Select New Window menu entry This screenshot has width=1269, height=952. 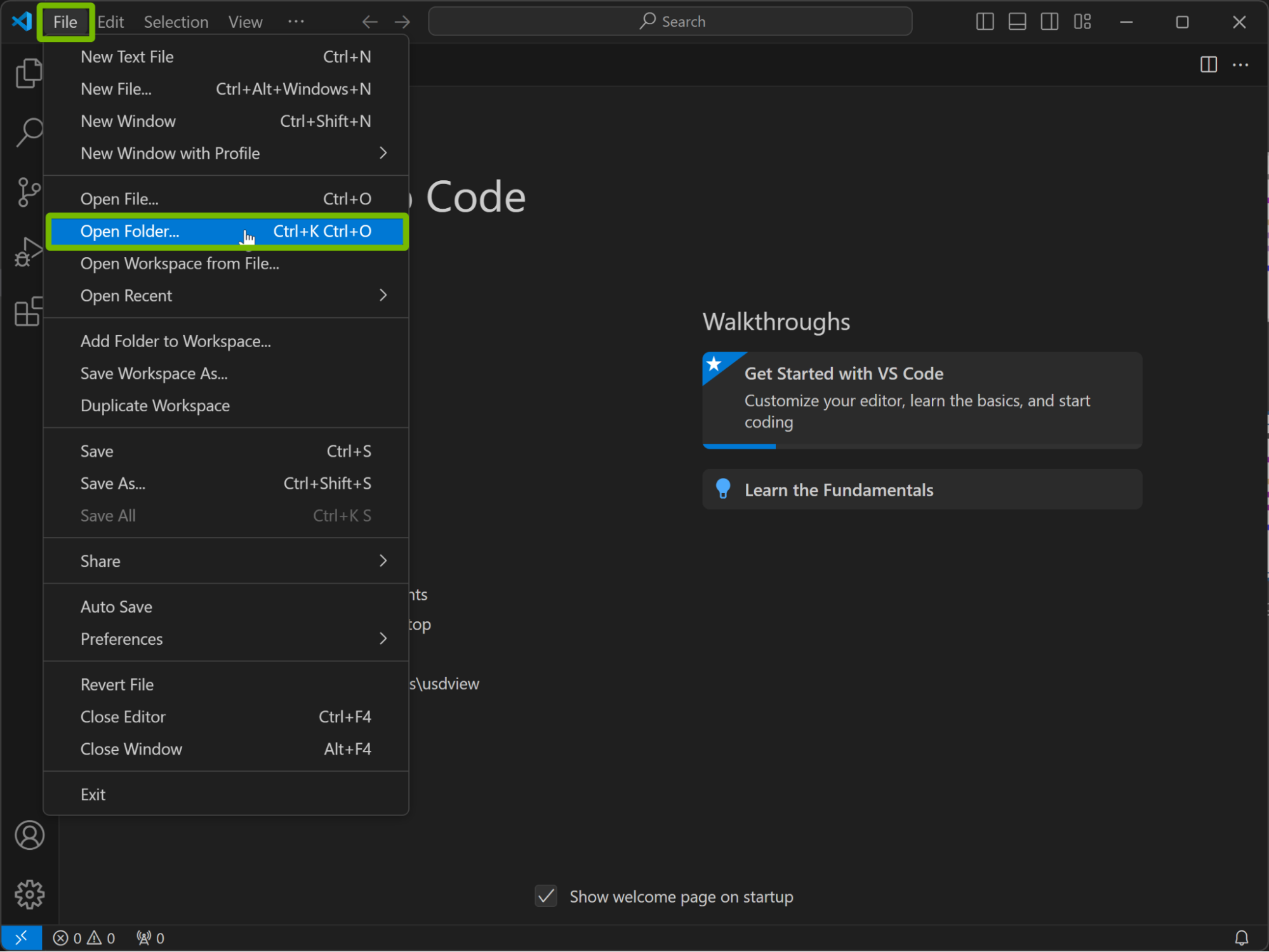coord(226,121)
